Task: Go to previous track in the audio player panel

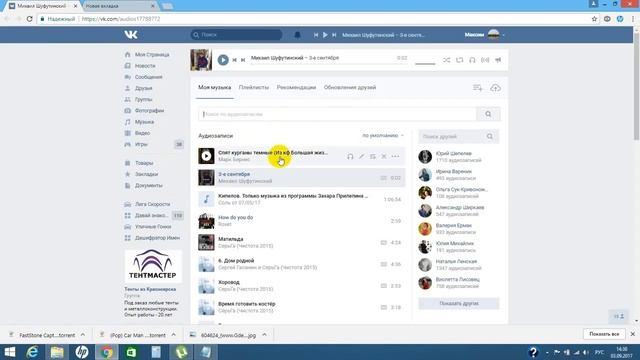Action: click(235, 60)
